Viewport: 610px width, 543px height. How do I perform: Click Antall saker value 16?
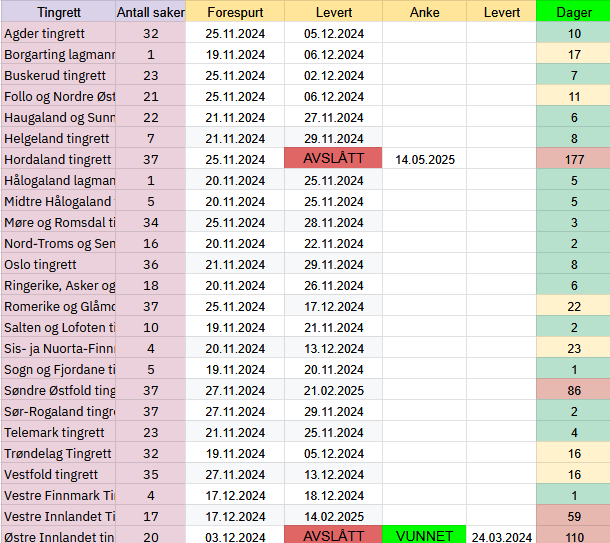click(151, 243)
